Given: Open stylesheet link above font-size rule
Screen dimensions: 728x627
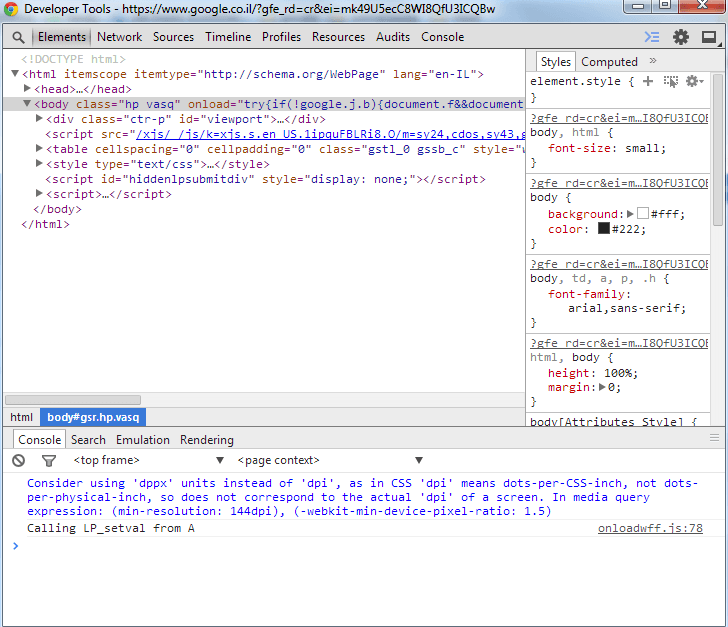Looking at the screenshot, I should click(619, 118).
